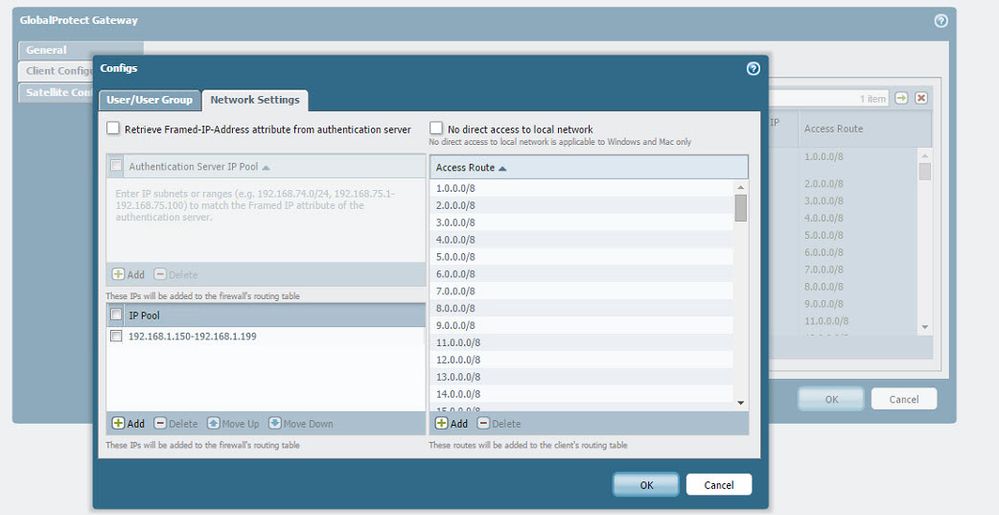This screenshot has width=999, height=515.
Task: Click OK in the Configs dialog
Action: (x=646, y=485)
